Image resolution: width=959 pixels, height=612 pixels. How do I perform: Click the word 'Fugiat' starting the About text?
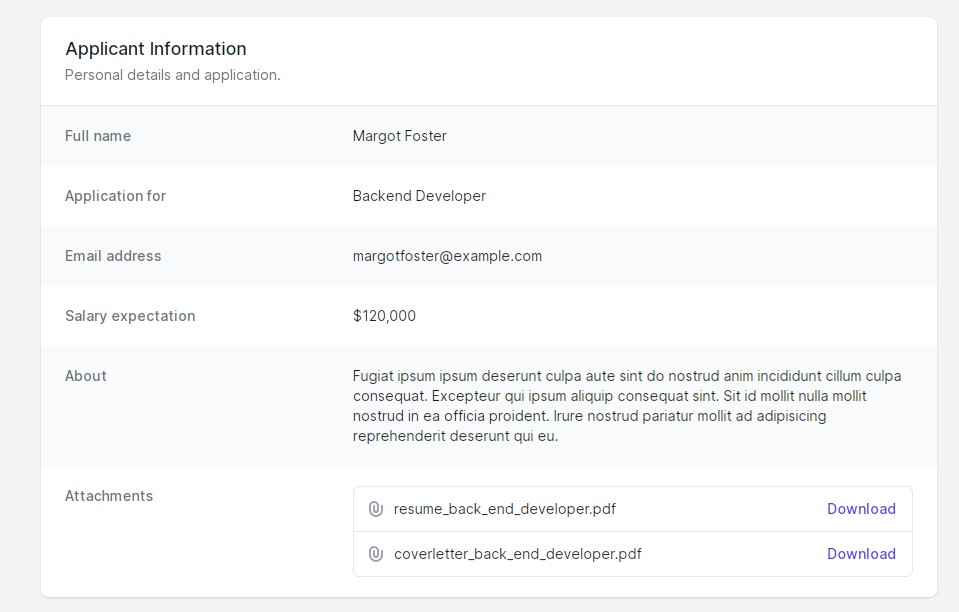(374, 376)
